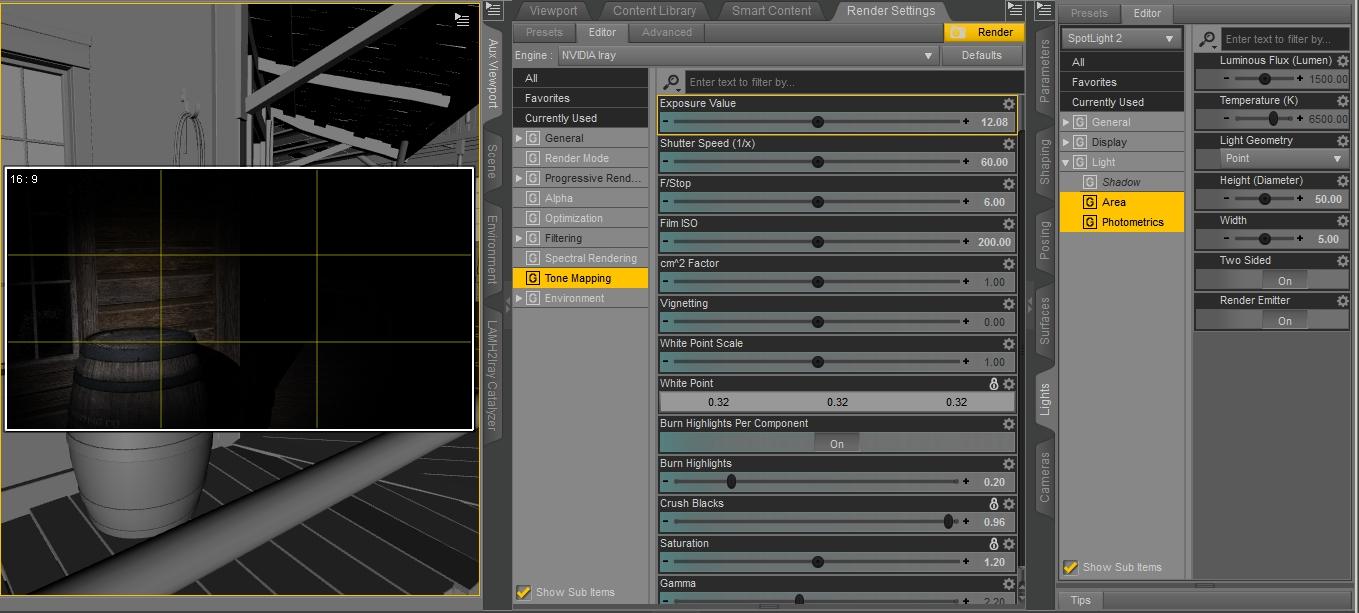This screenshot has height=613, width=1359.
Task: Open Burn Highlights settings gear icon
Action: click(x=1008, y=464)
